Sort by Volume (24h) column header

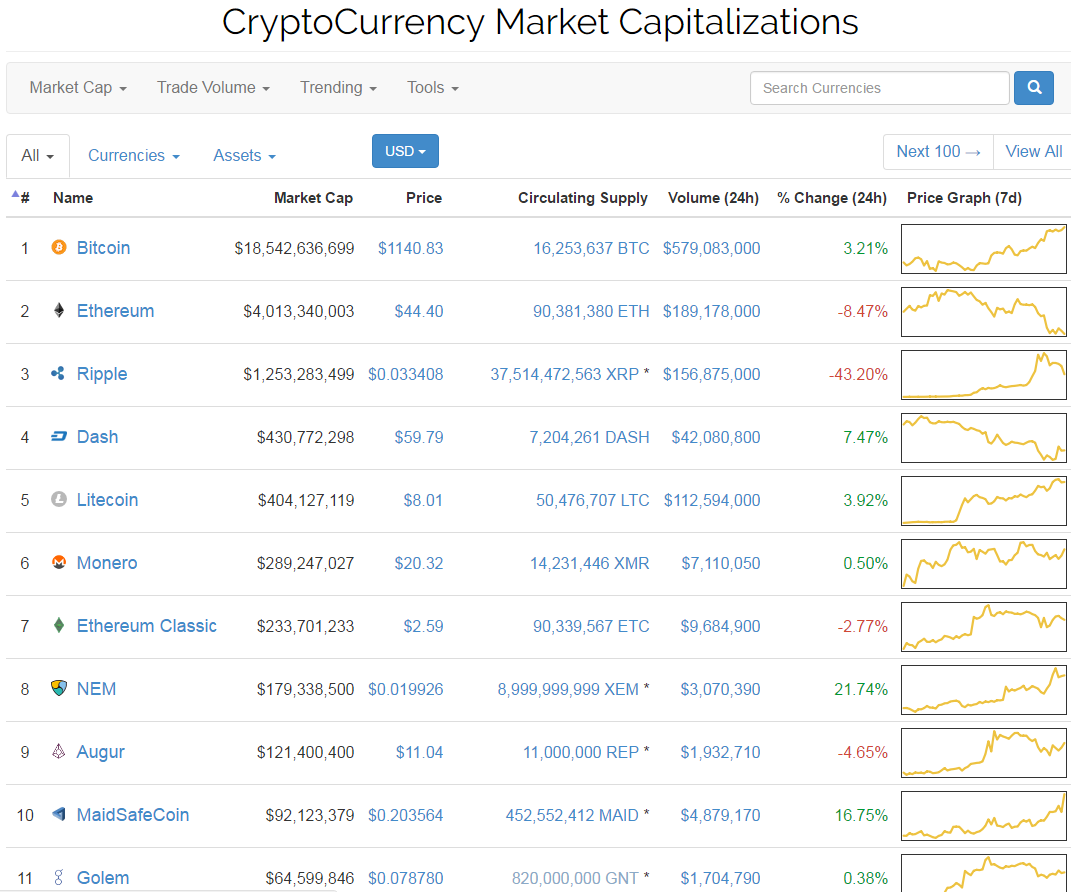click(713, 198)
